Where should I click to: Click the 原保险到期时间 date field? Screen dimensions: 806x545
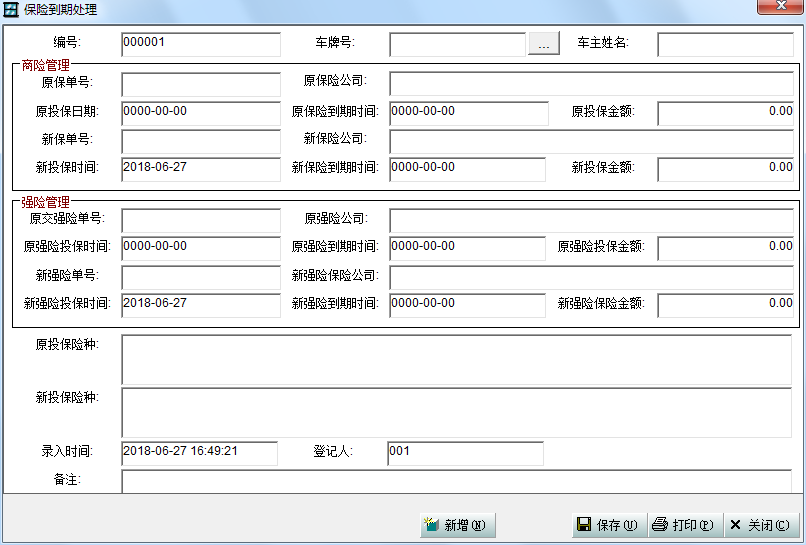click(469, 113)
